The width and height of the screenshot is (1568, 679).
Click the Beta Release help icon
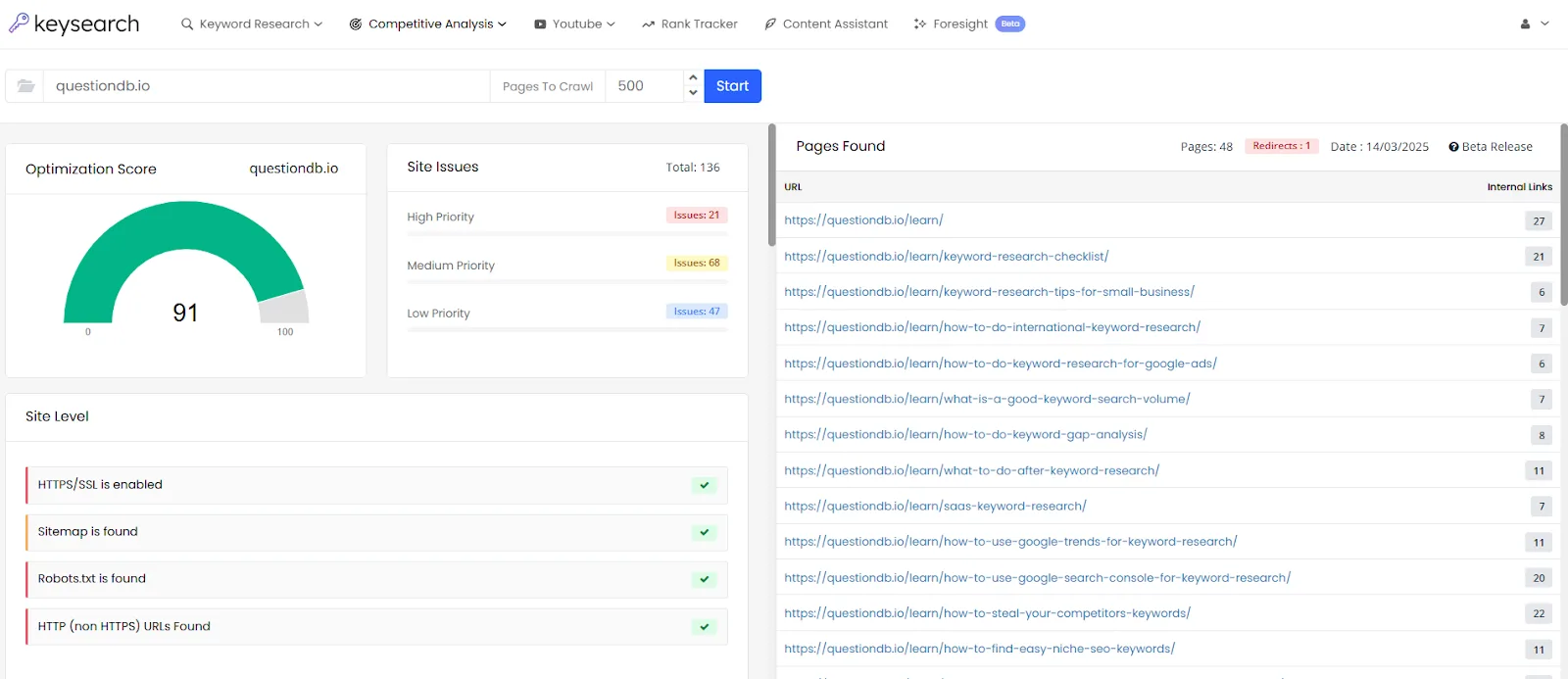[x=1453, y=147]
